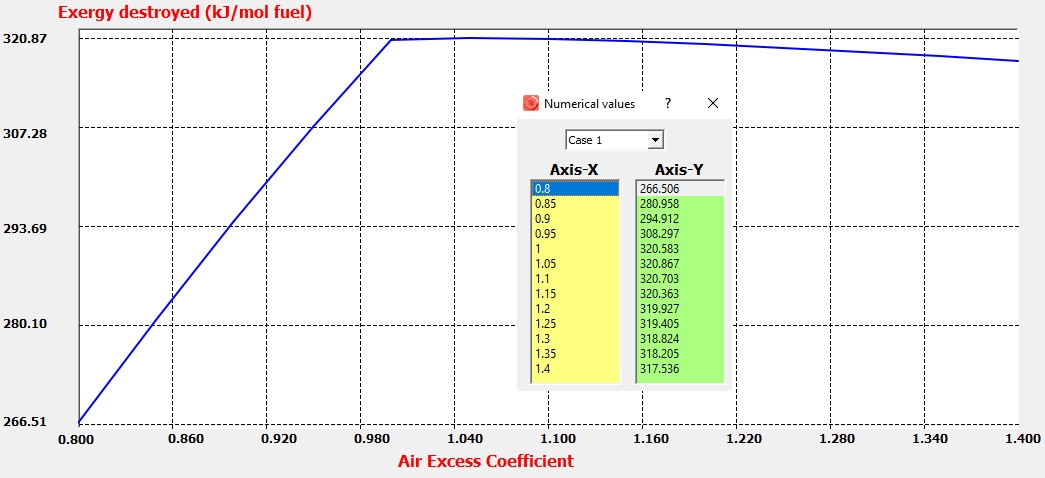Select 0.8 in the Axis-X list

tap(575, 188)
